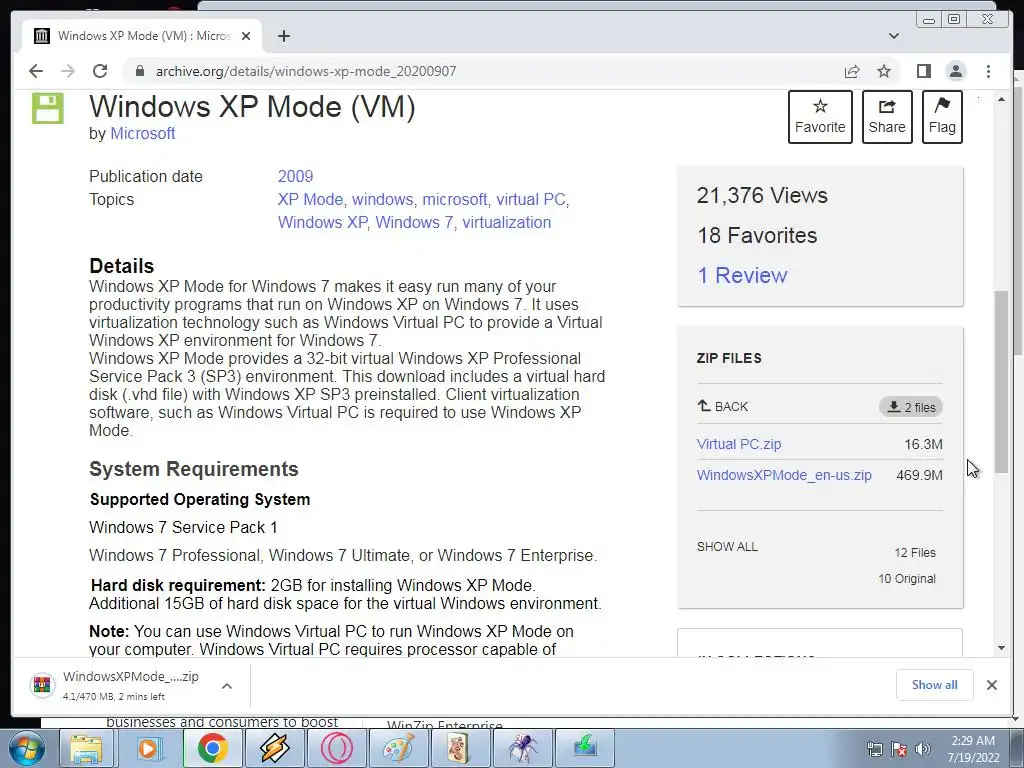Open the download manager taskbar icon
This screenshot has height=768, width=1024.
[584, 748]
